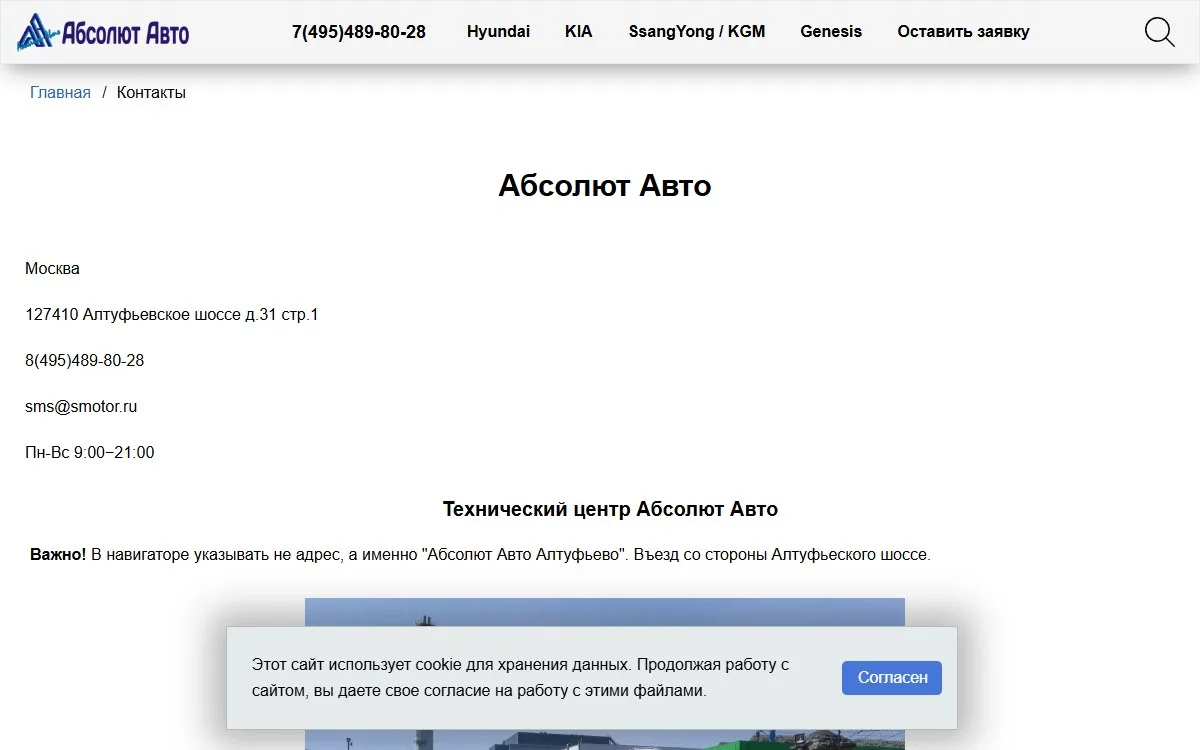The width and height of the screenshot is (1200, 750).
Task: Click the working hours Пн-Вс 9:00−21:00
Action: pyautogui.click(x=90, y=453)
